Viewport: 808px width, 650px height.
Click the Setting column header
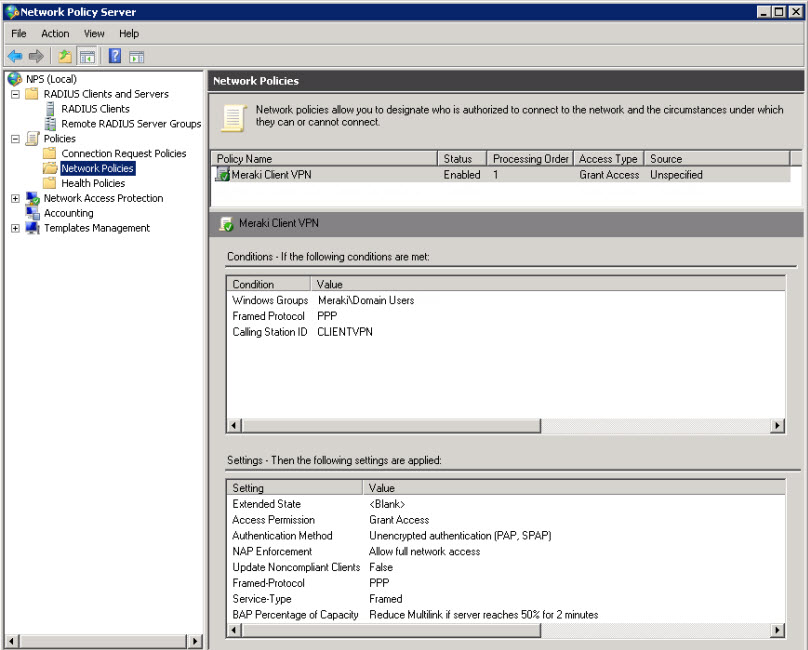[295, 488]
